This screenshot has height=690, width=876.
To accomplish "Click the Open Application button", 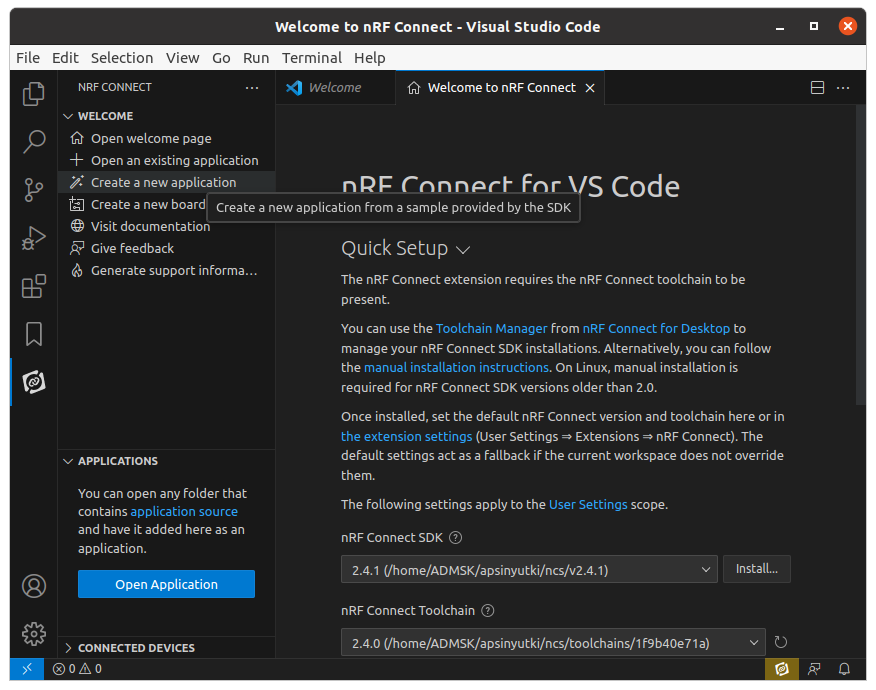I will click(x=166, y=584).
